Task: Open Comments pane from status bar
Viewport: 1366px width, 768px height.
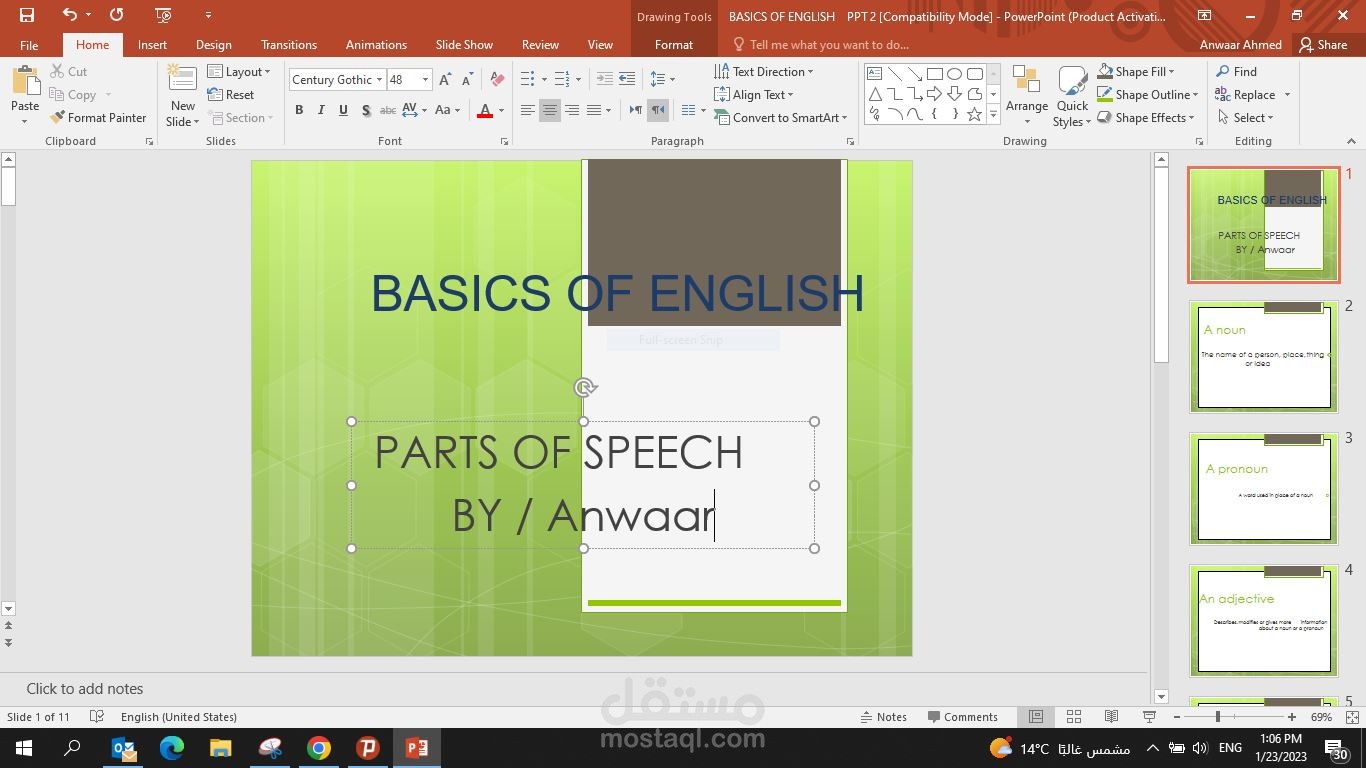Action: click(962, 717)
